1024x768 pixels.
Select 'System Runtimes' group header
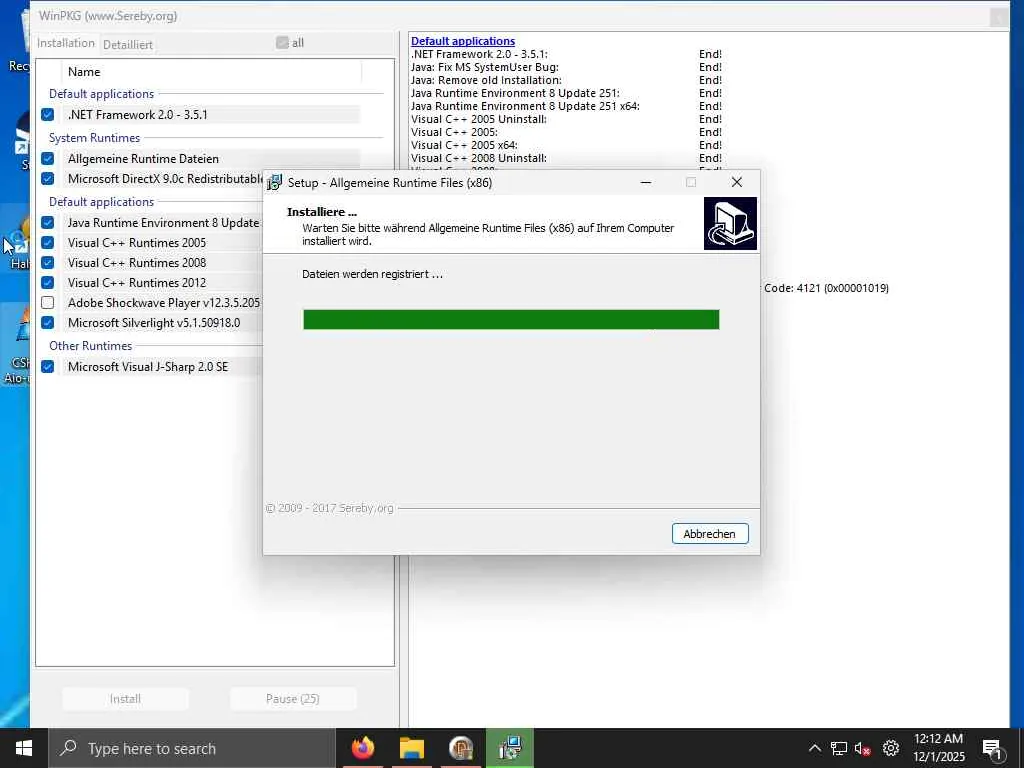[95, 138]
